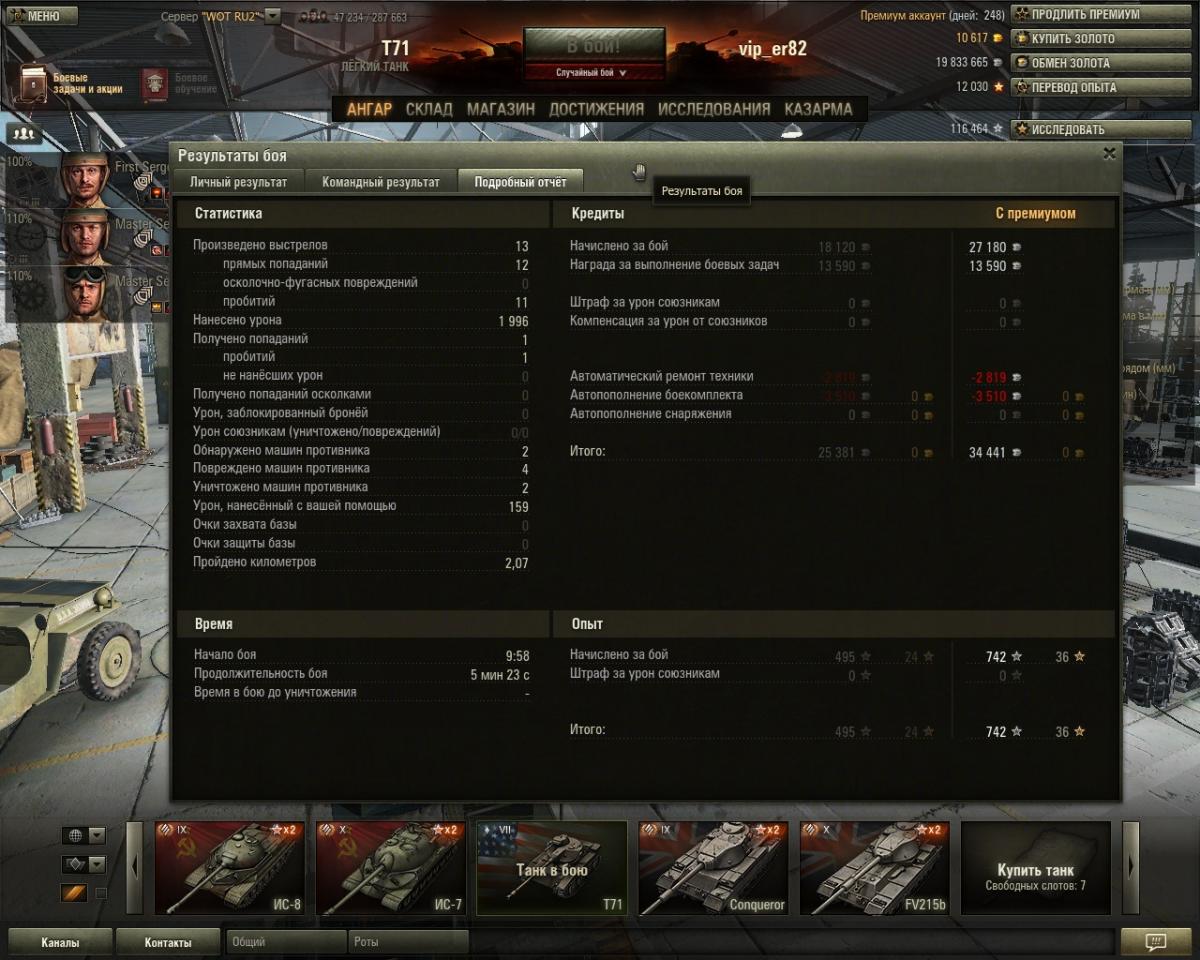Select the T71 tank in carousel

pyautogui.click(x=552, y=868)
